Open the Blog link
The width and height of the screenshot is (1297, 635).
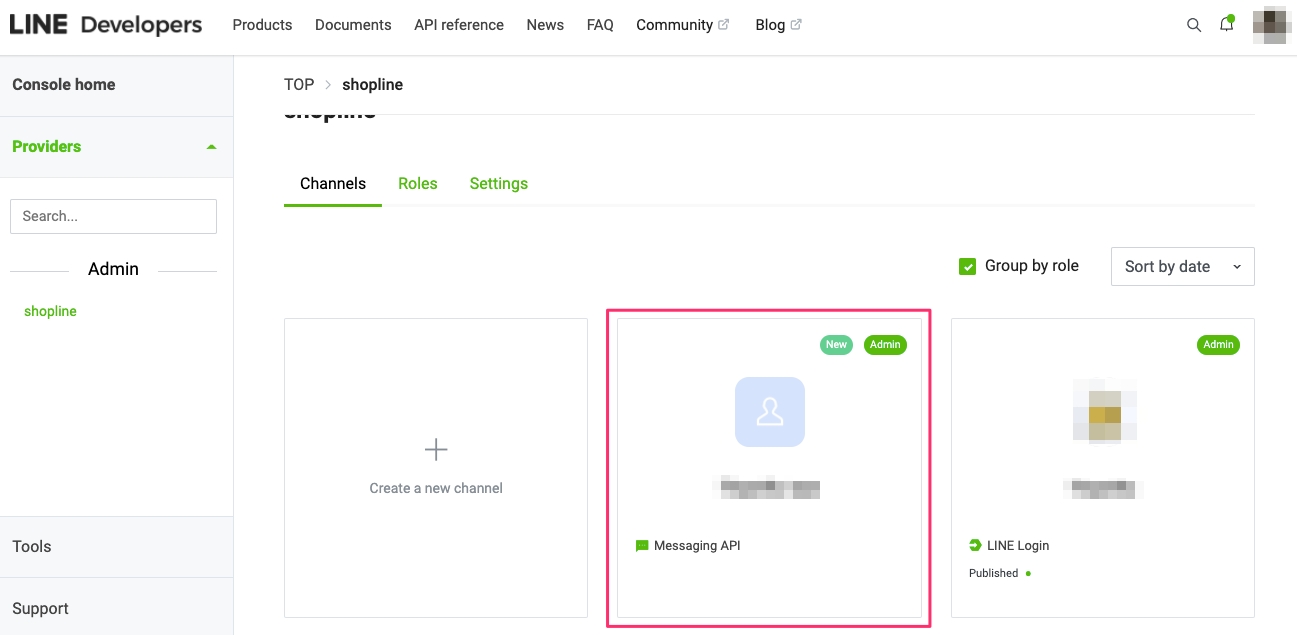point(770,25)
